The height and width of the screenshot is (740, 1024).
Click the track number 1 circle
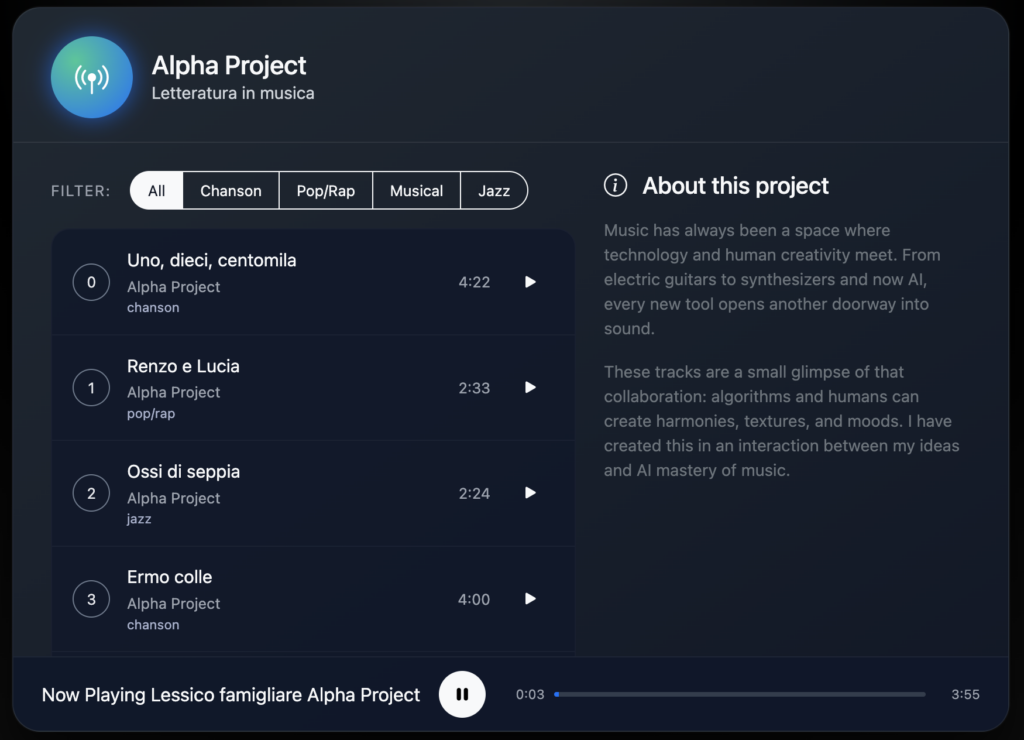pyautogui.click(x=91, y=388)
